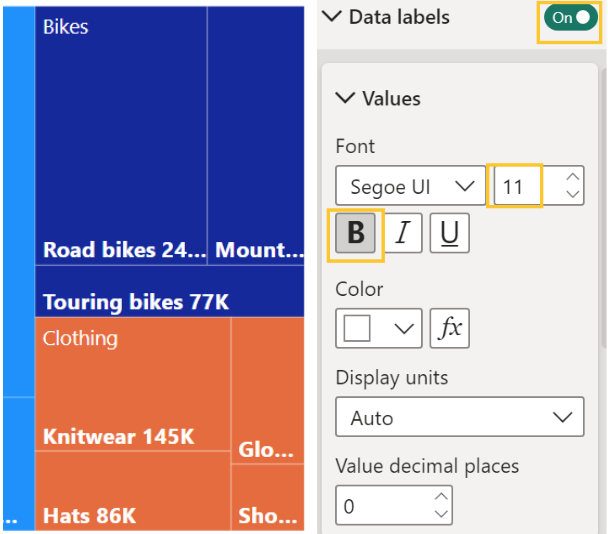Increase value decimal places with up arrow
The image size is (608, 534).
coord(441,497)
